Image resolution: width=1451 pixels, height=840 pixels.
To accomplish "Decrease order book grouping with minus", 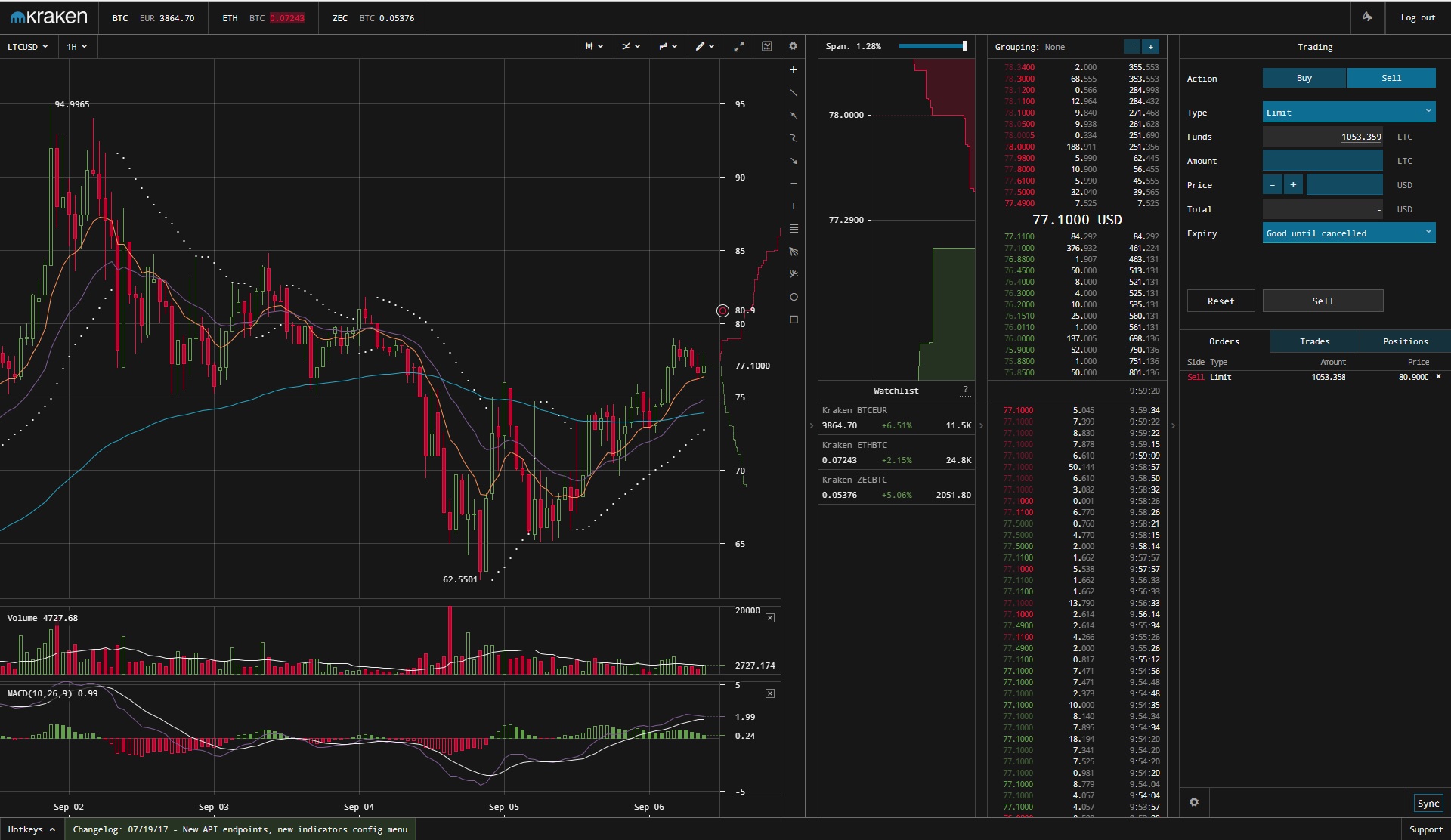I will pos(1131,47).
